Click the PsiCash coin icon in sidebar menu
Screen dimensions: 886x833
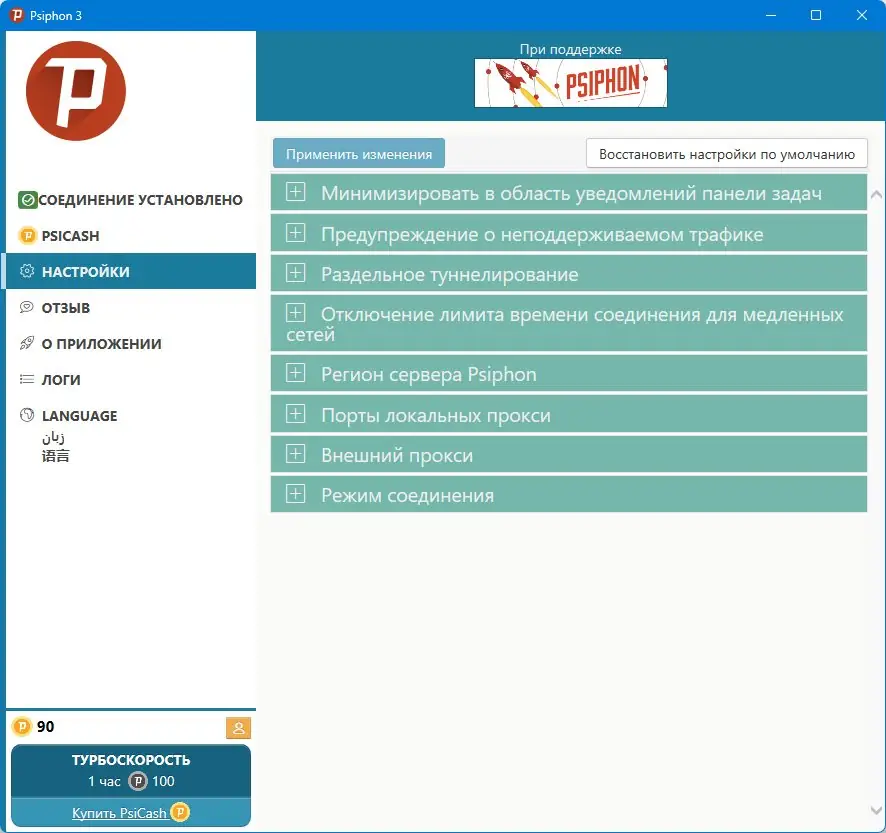[x=27, y=235]
